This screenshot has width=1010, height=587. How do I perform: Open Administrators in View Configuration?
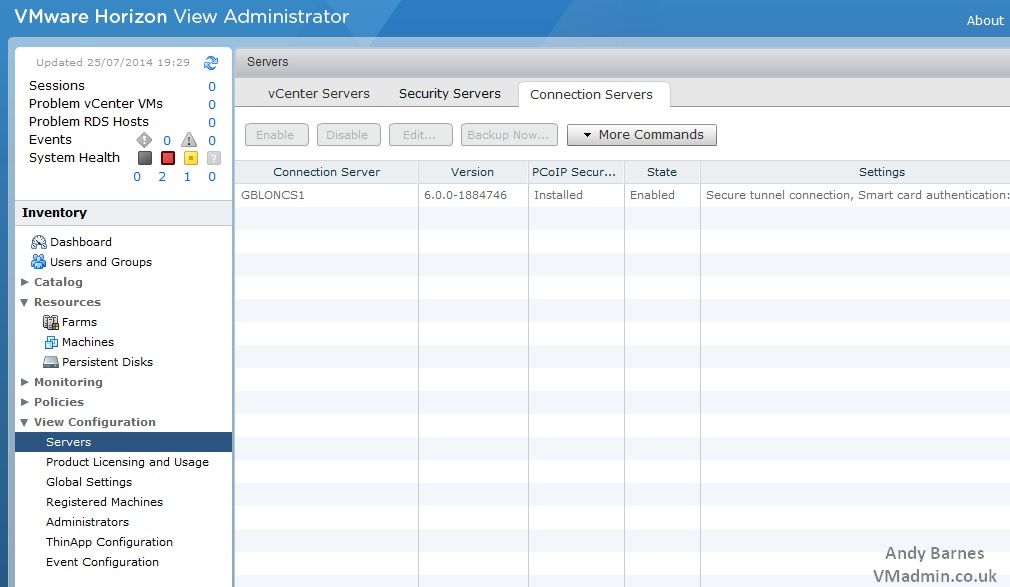coord(87,522)
